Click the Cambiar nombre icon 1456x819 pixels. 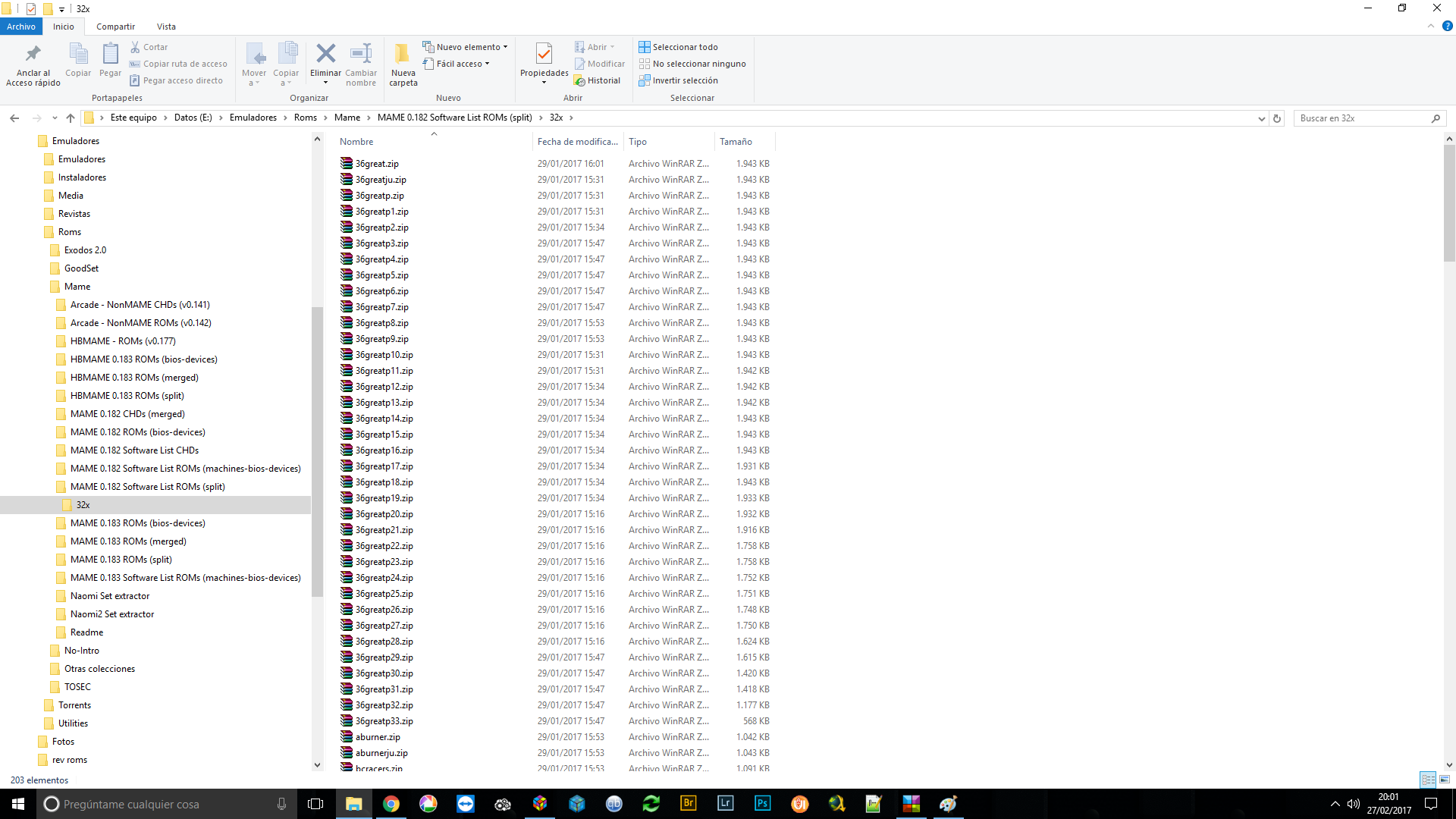(x=361, y=53)
